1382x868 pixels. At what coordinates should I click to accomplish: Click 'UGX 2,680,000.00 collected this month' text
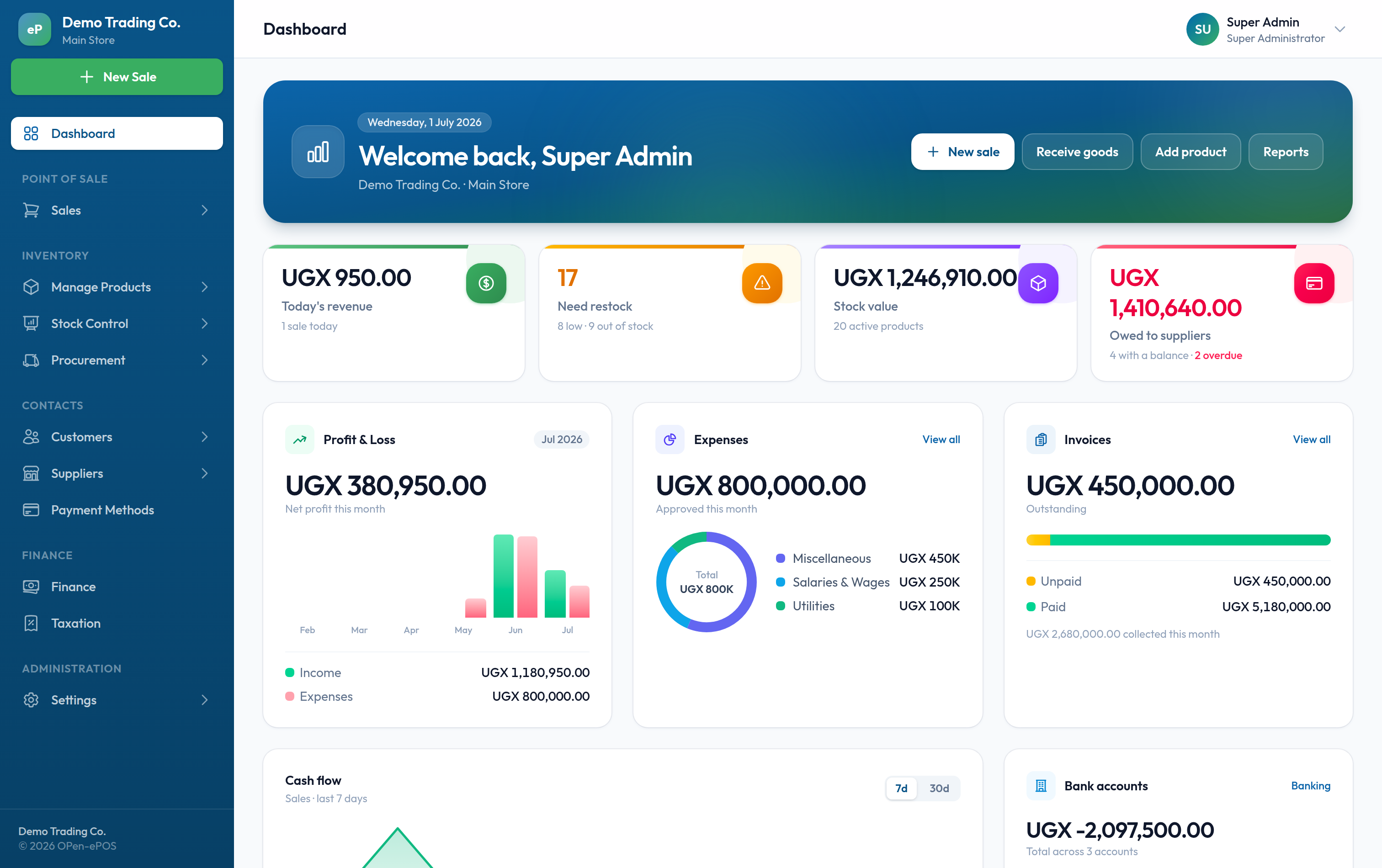pos(1122,634)
